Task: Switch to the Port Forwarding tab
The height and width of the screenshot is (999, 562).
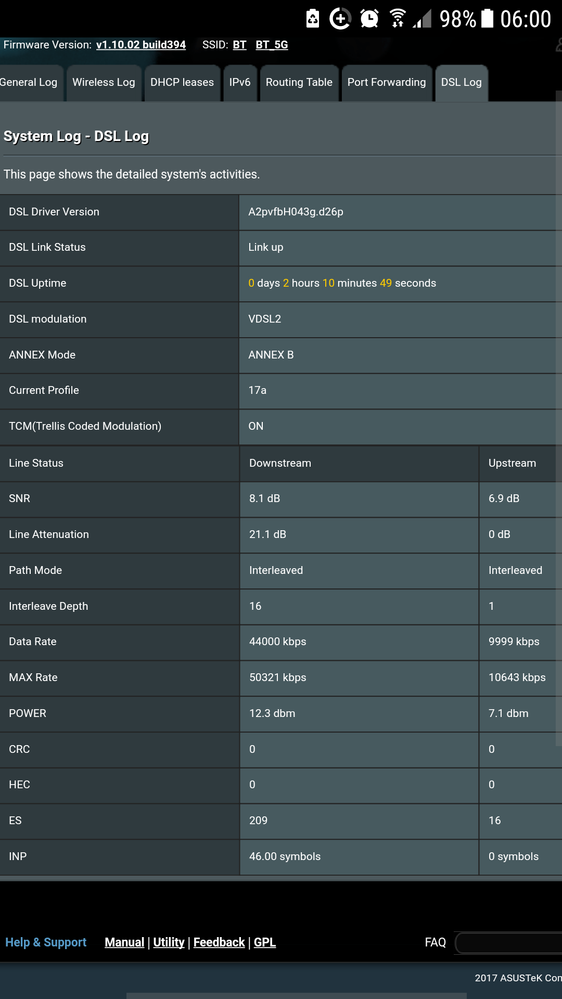Action: click(x=386, y=83)
